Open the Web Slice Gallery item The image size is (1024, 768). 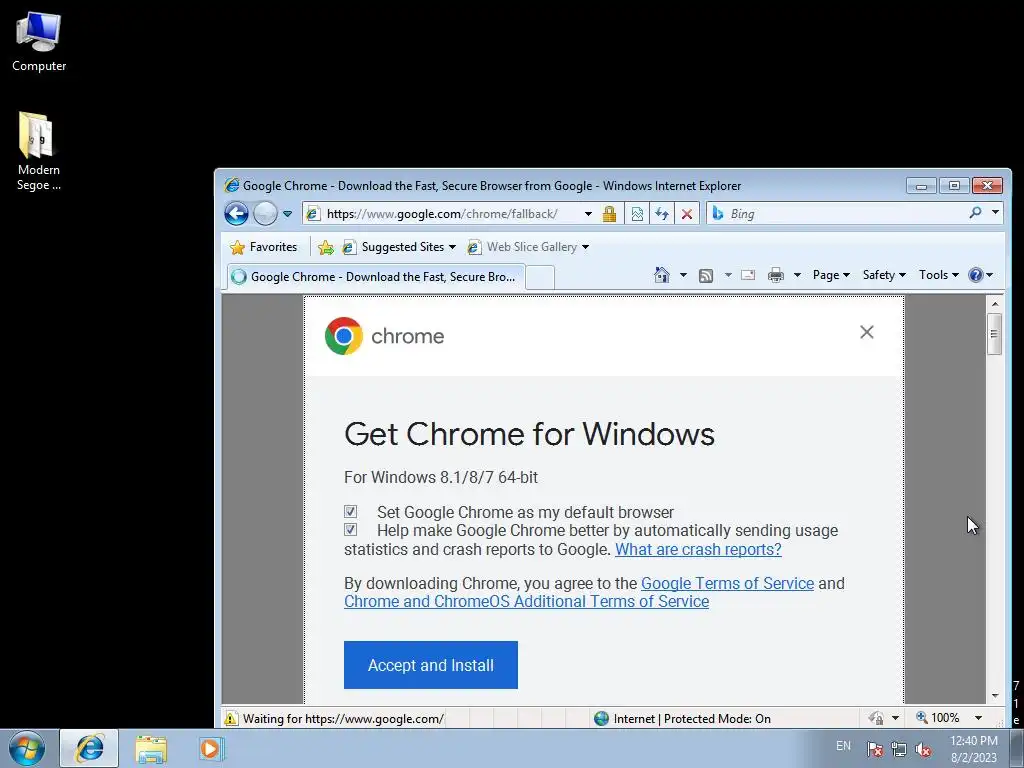point(528,247)
